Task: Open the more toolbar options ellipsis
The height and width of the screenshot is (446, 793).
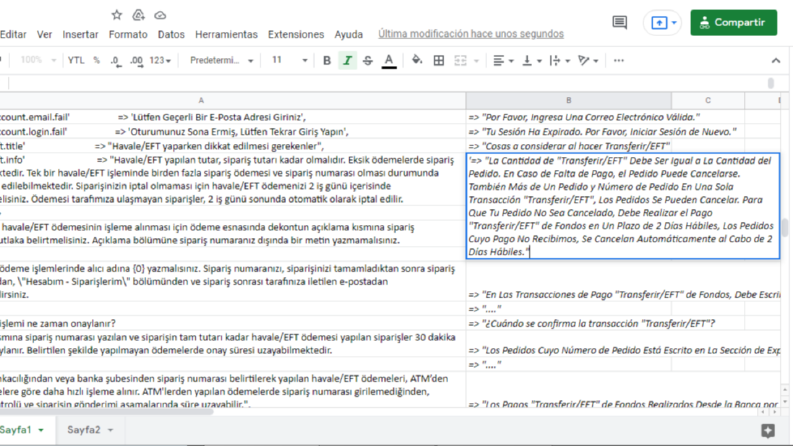Action: click(x=619, y=61)
